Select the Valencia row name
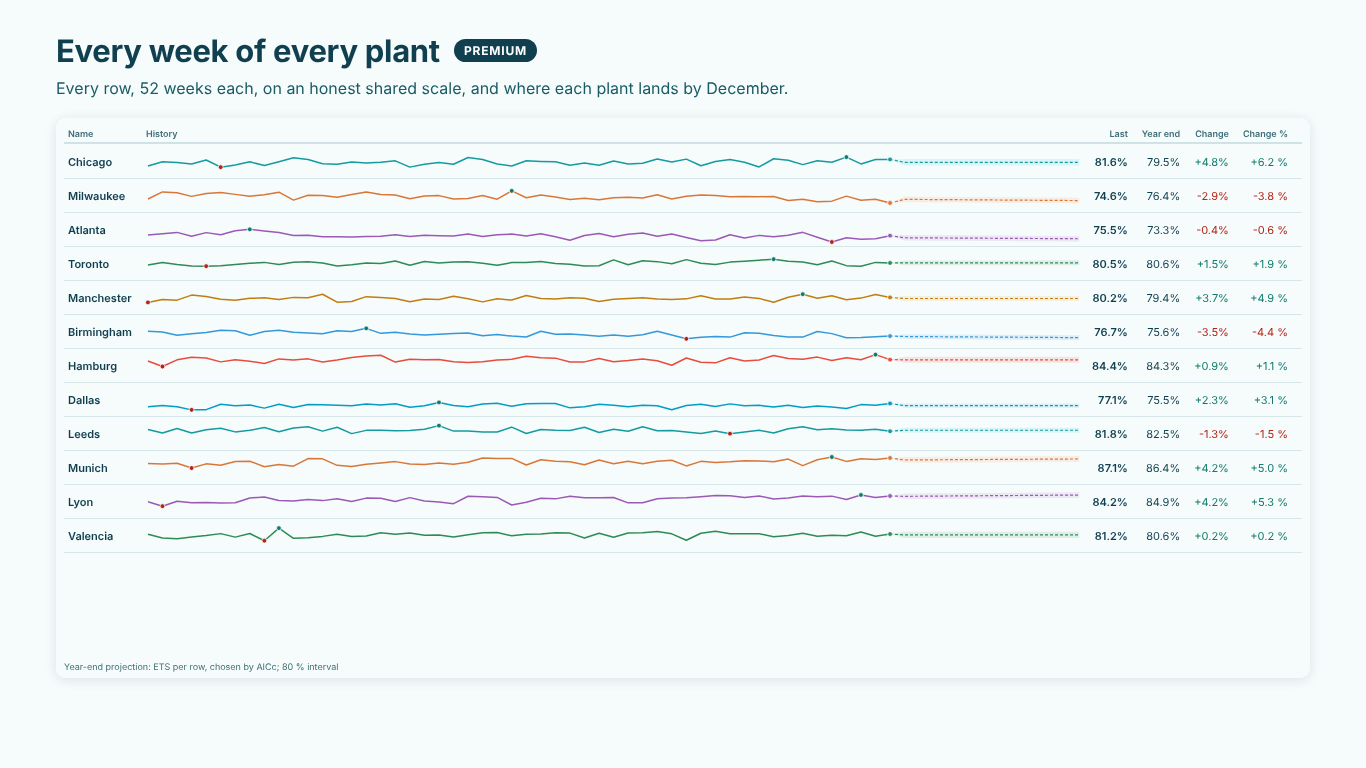This screenshot has height=768, width=1366. pos(91,536)
